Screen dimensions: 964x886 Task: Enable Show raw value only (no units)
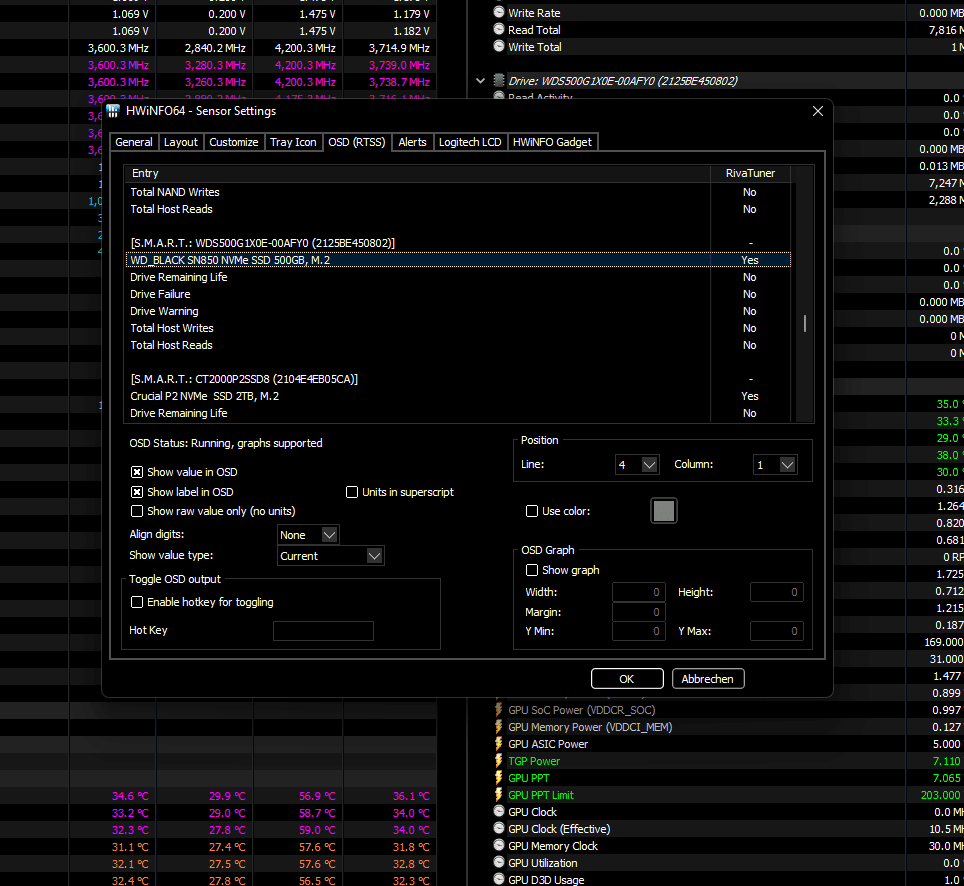(137, 511)
